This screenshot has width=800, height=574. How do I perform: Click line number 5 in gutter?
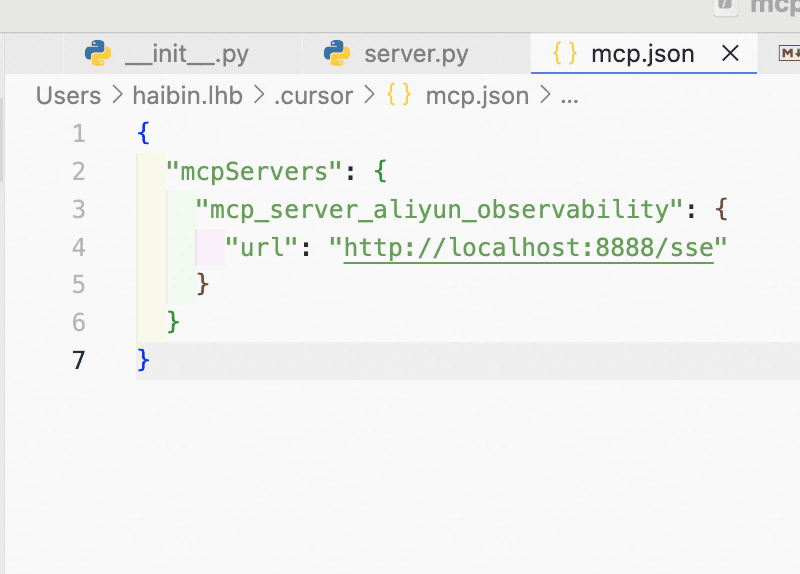79,285
